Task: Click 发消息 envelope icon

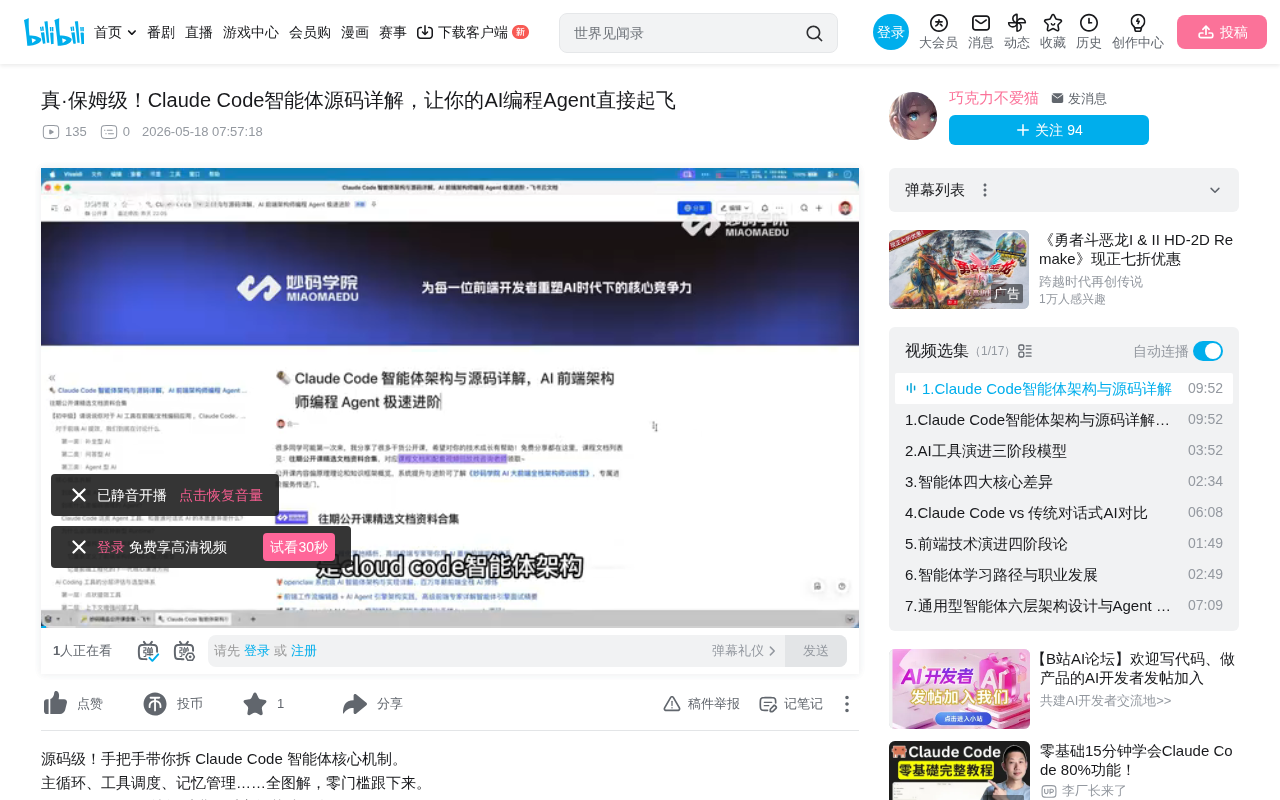Action: (1057, 99)
